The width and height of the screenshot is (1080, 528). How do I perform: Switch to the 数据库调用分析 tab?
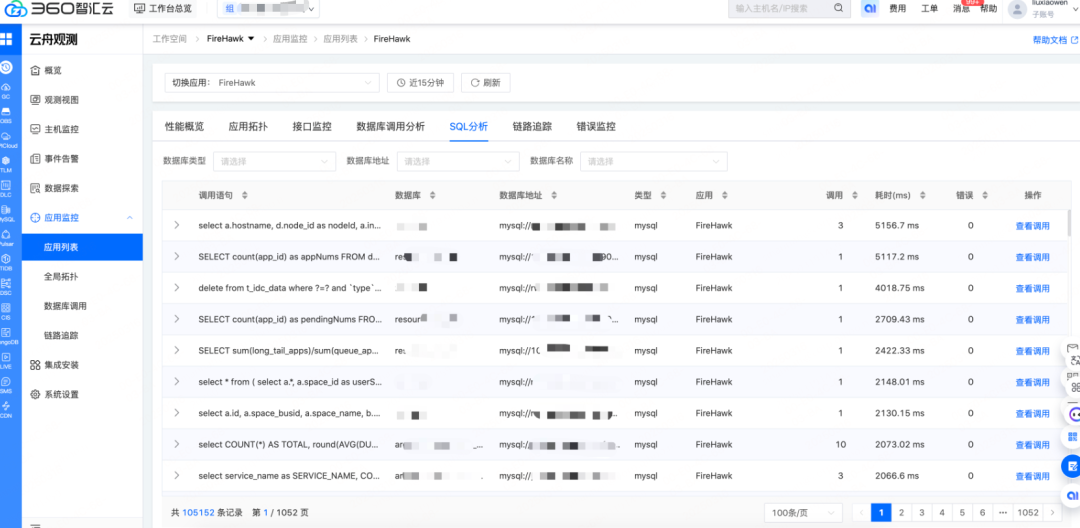(x=391, y=126)
